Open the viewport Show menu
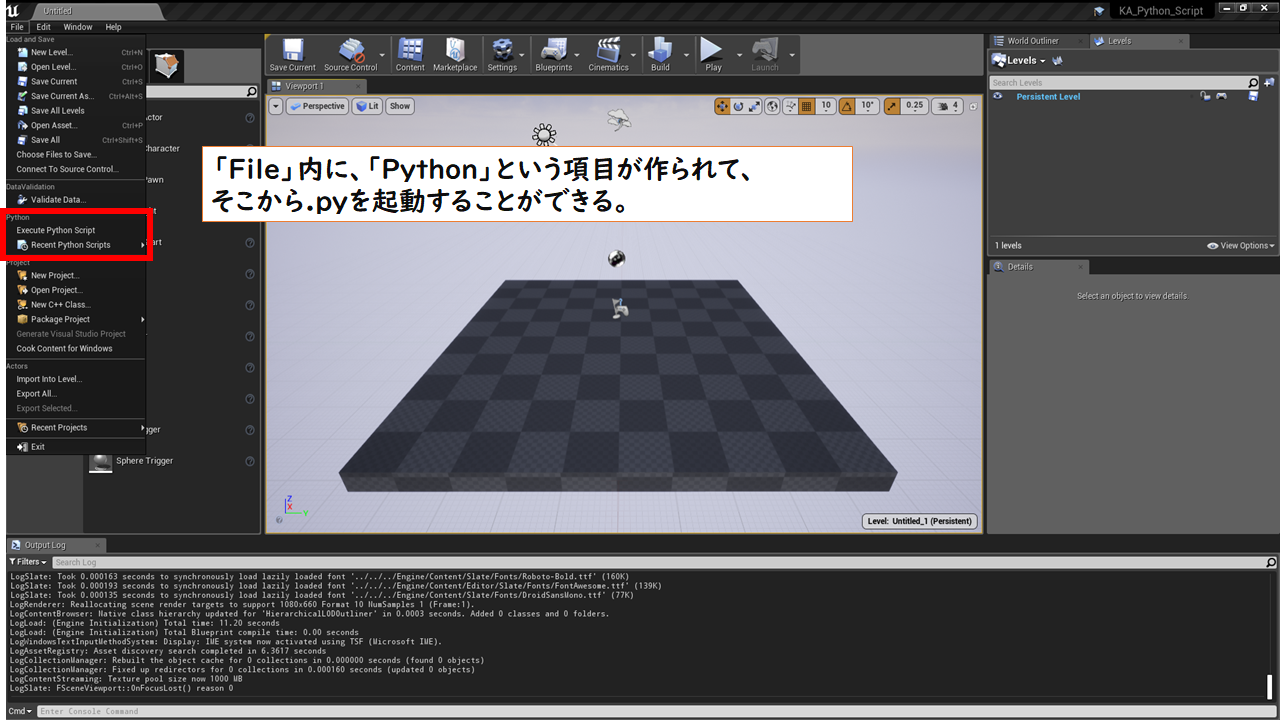1280x720 pixels. click(x=400, y=106)
